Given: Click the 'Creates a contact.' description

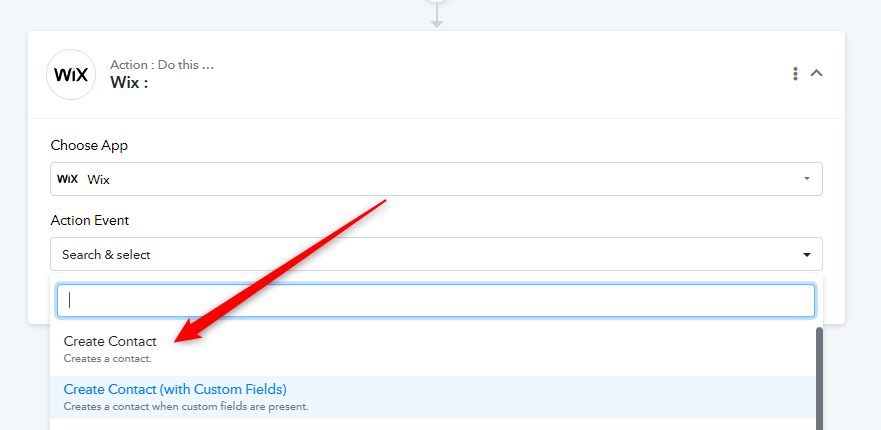Looking at the screenshot, I should pos(107,358).
